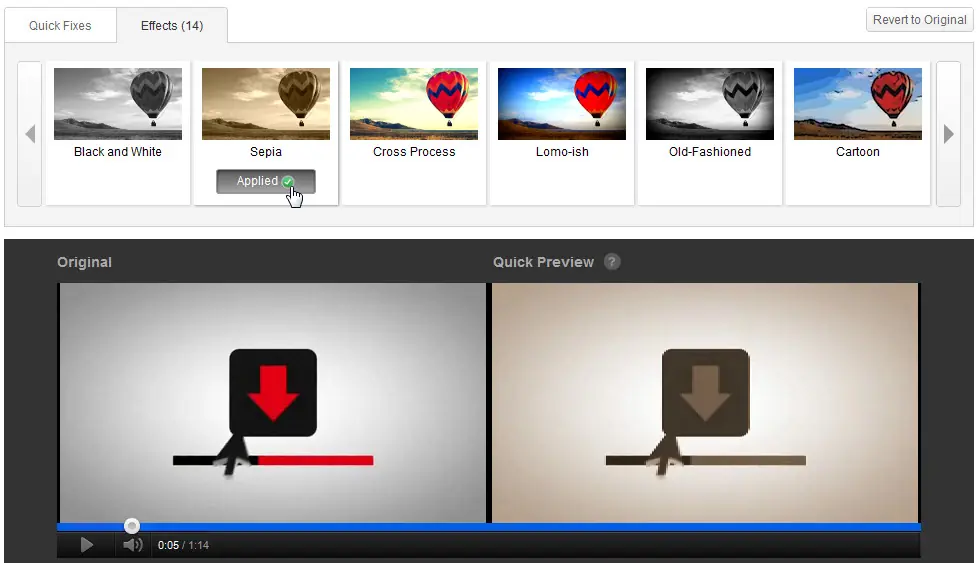Image resolution: width=978 pixels, height=563 pixels.
Task: Click the Cross Process label
Action: point(414,152)
